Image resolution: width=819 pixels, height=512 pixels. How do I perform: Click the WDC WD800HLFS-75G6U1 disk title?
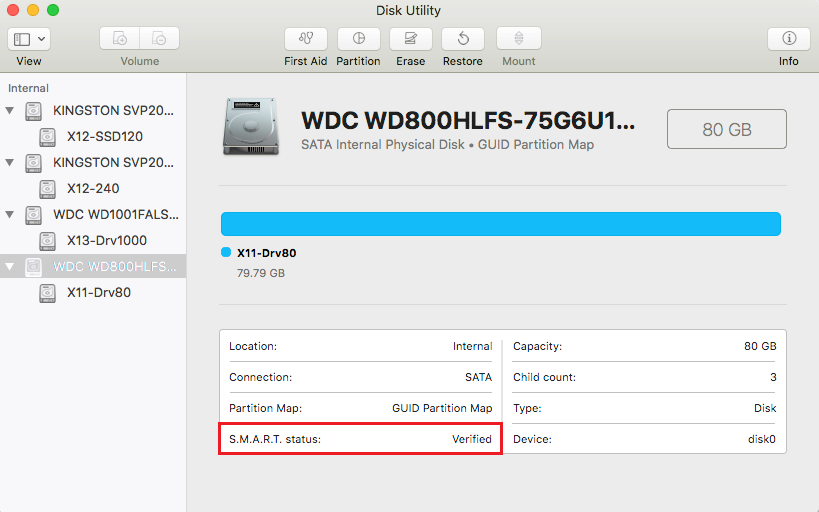tap(468, 120)
